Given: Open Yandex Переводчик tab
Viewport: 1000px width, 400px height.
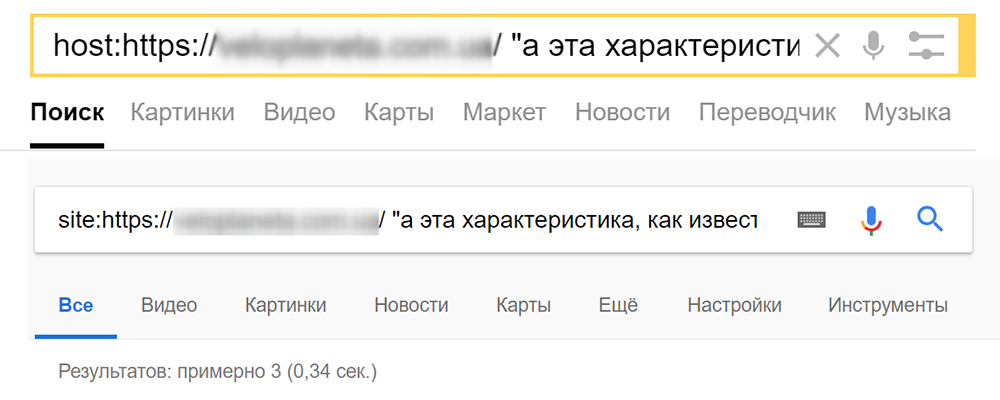Looking at the screenshot, I should 767,112.
